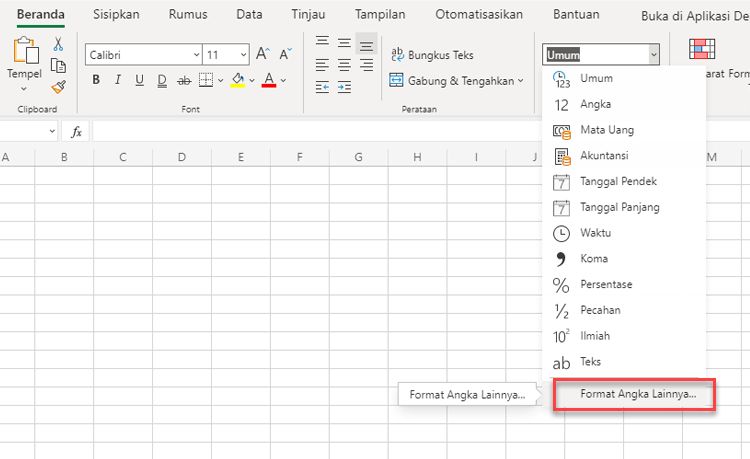Open the Name Box dropdown arrow

click(x=52, y=131)
